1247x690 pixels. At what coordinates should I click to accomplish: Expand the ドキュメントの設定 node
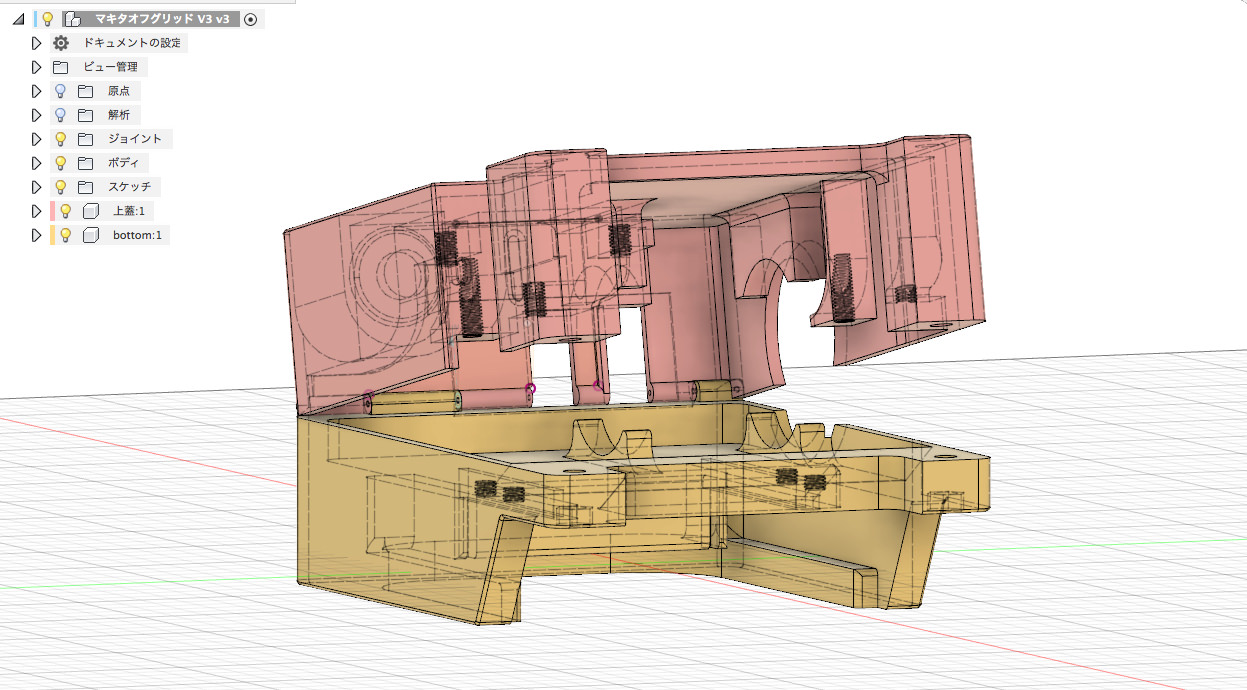coord(37,43)
